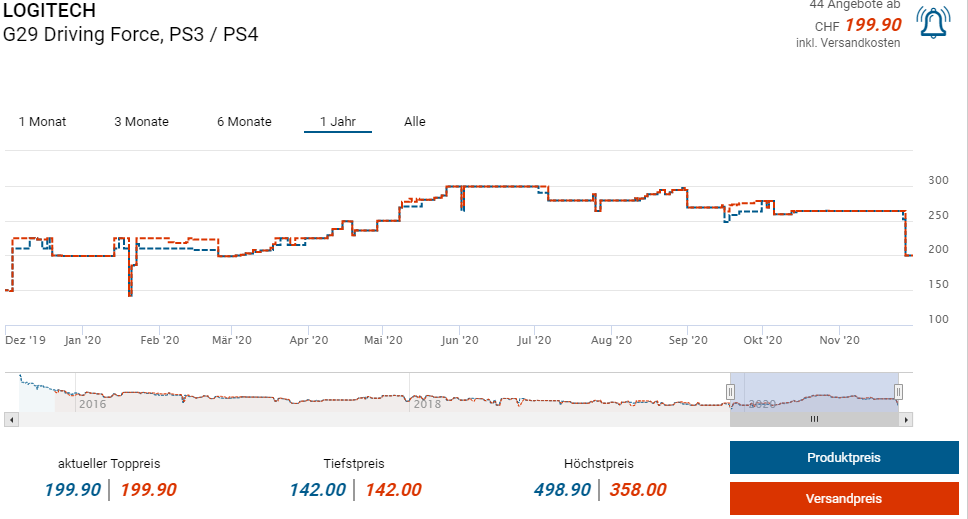The height and width of the screenshot is (519, 968).
Task: Select the 1 Jahr range tab
Action: tap(337, 122)
